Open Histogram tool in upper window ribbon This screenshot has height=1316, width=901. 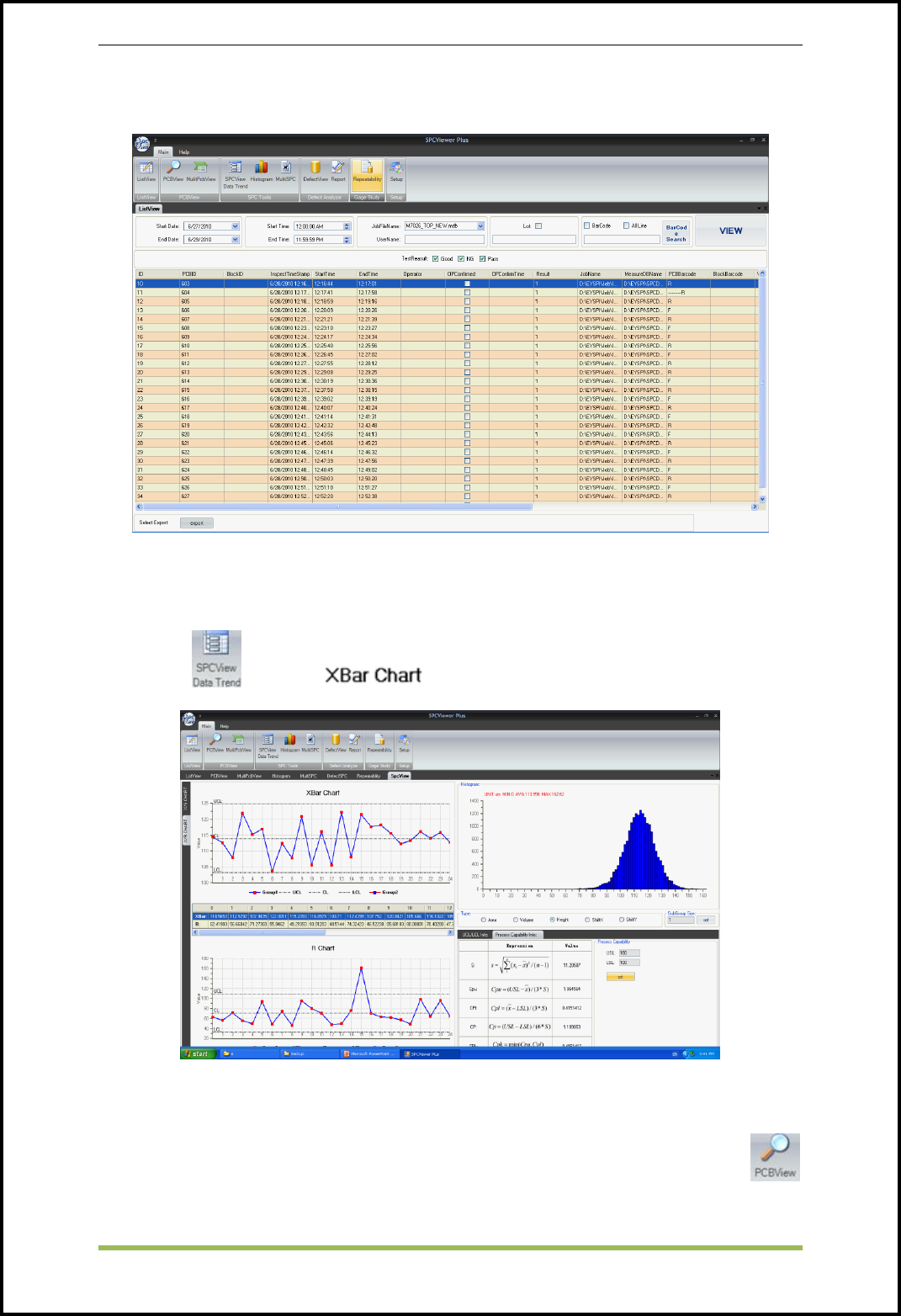(262, 172)
